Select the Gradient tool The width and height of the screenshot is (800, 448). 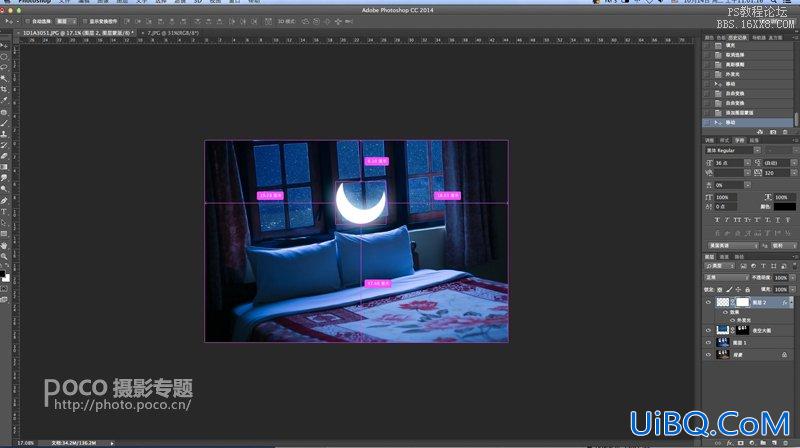(4, 167)
